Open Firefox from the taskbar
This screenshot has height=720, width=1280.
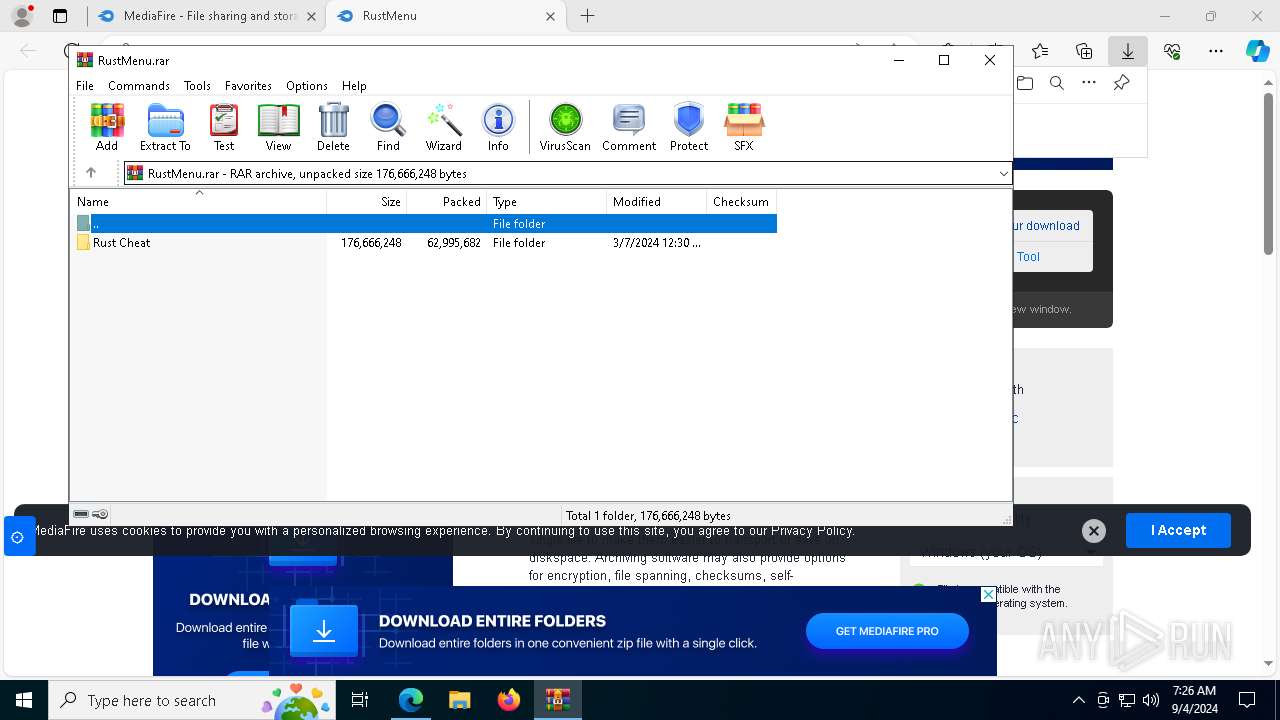(x=509, y=700)
